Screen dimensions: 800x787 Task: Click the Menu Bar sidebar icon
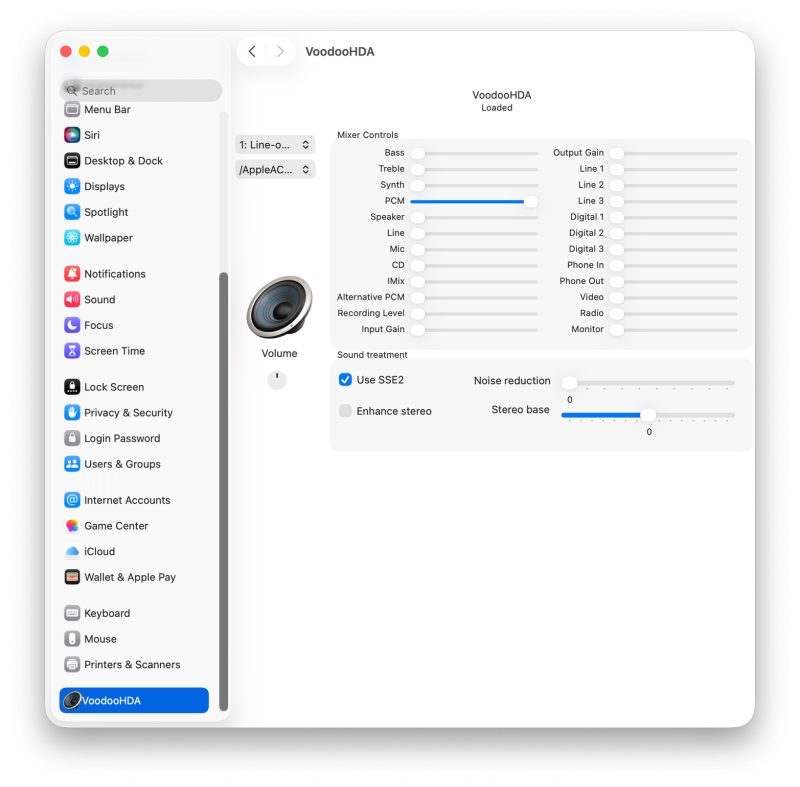coord(72,109)
